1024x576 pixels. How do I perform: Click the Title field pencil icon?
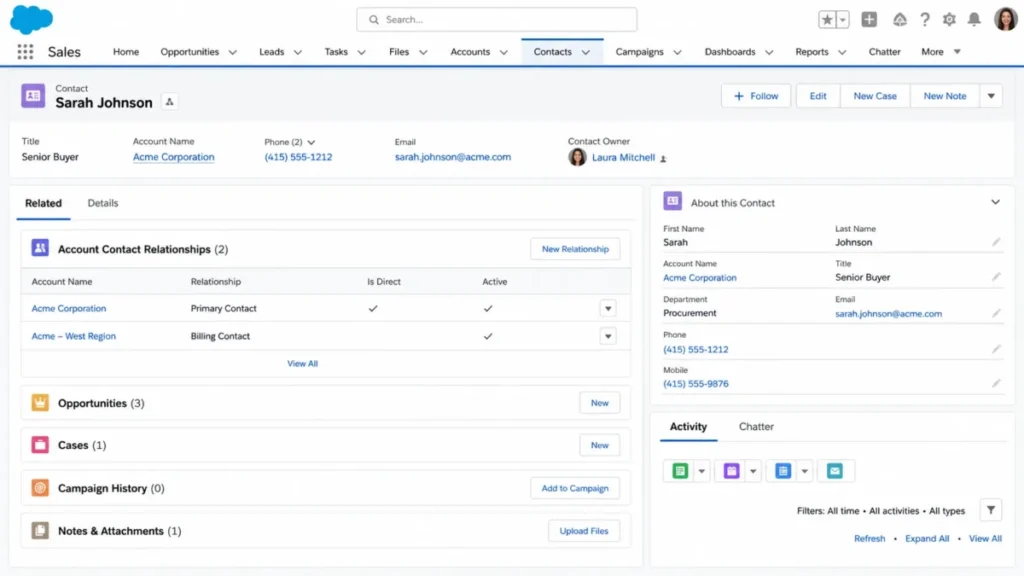pos(996,277)
